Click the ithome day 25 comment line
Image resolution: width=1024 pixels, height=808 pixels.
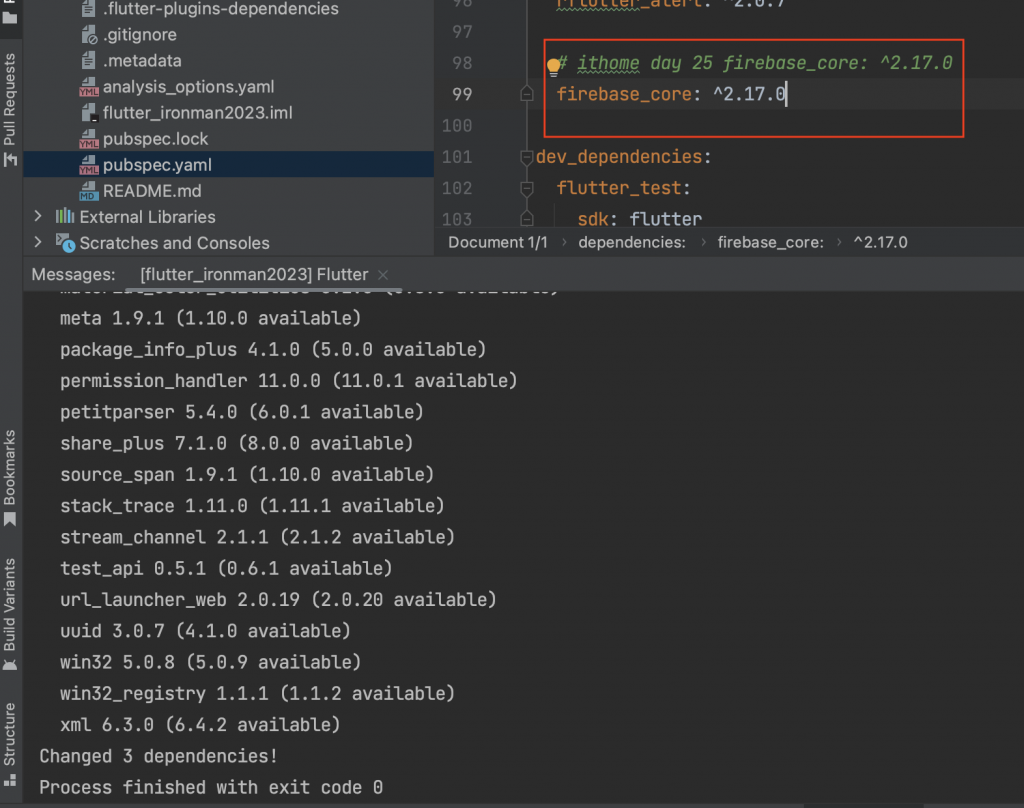click(756, 63)
